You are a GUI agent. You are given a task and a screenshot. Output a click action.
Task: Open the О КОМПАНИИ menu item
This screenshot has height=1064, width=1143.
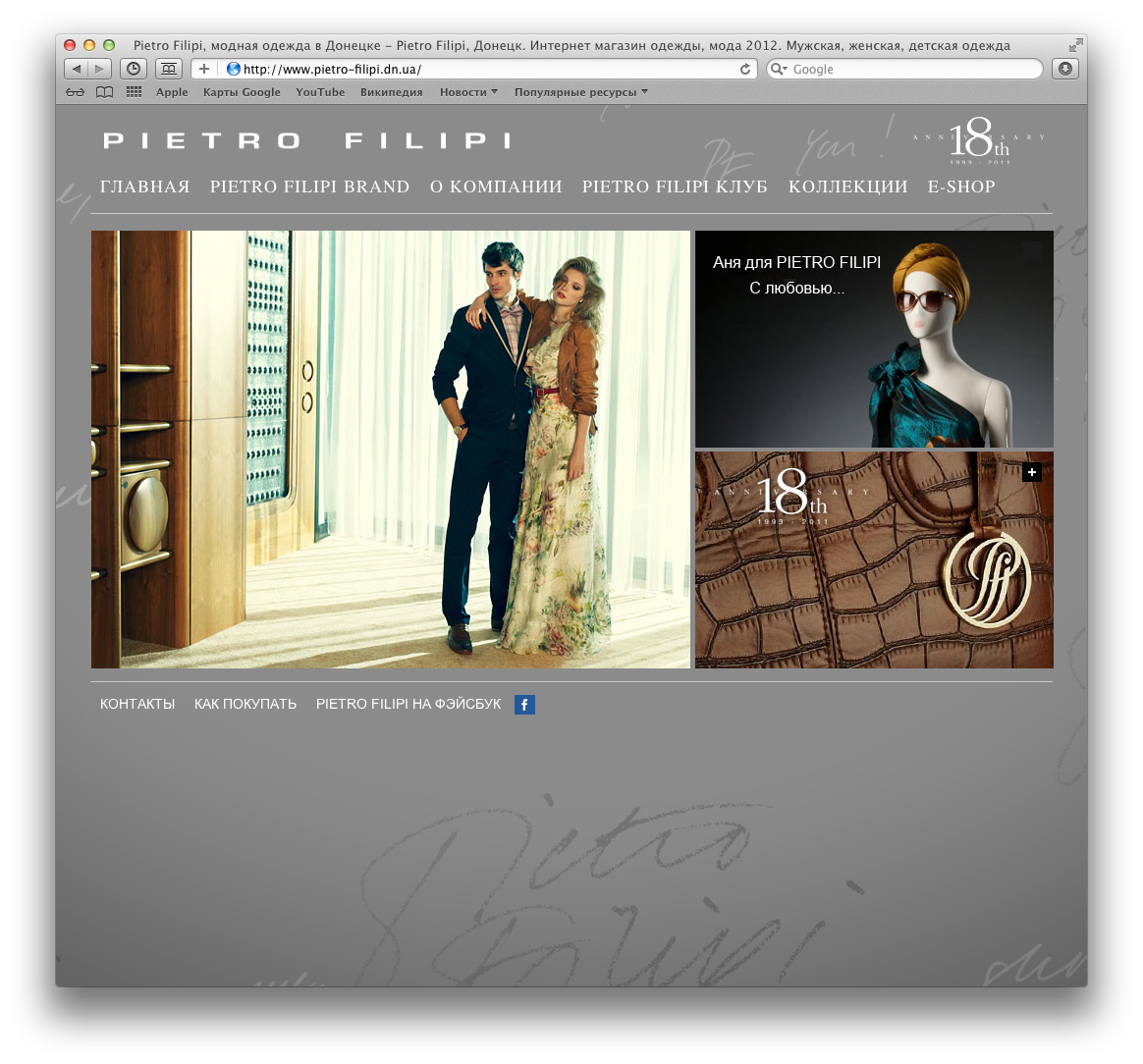496,186
